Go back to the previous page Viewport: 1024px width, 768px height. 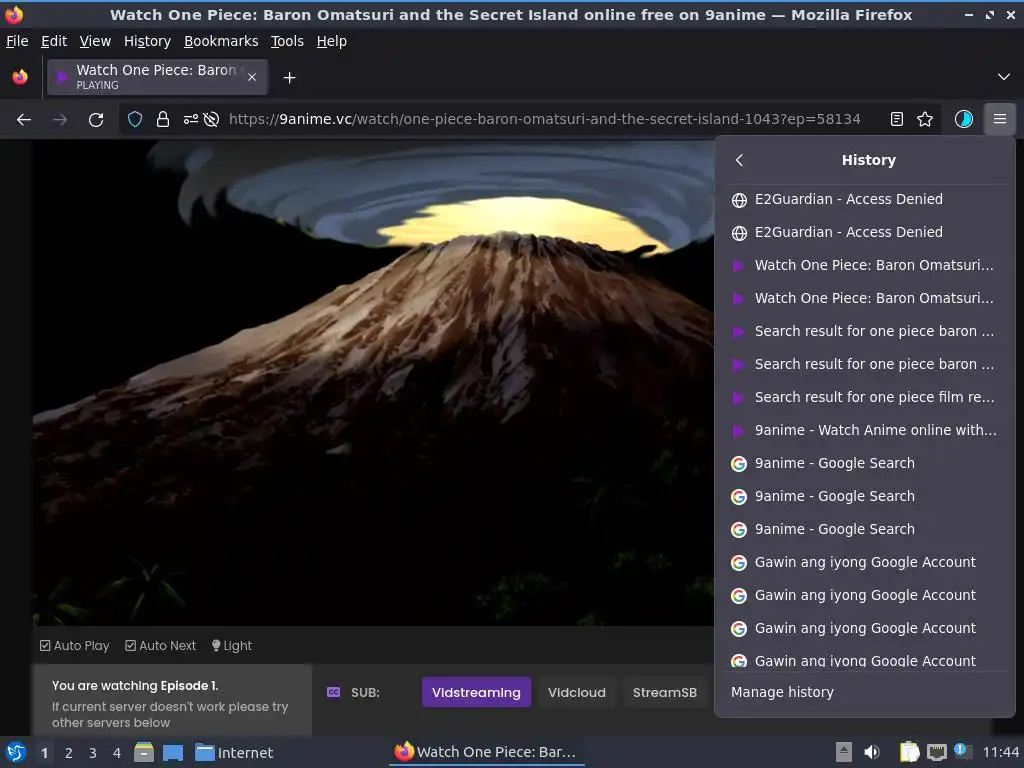[x=24, y=120]
